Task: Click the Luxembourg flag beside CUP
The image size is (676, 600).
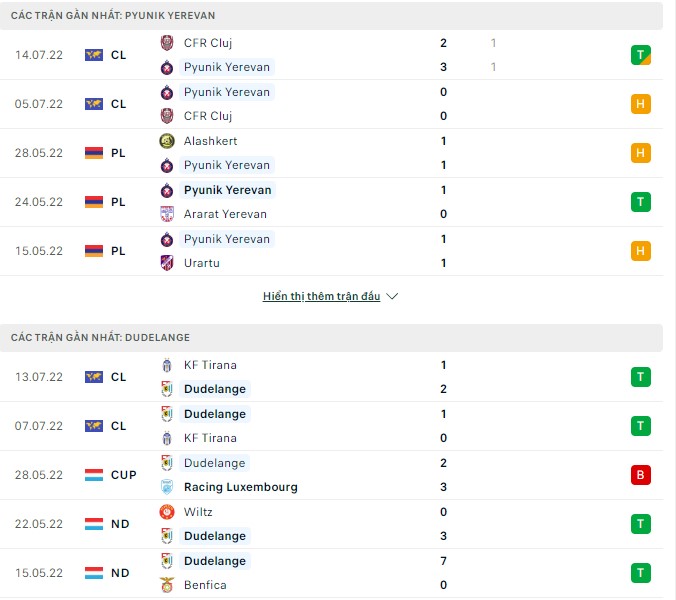Action: tap(93, 475)
